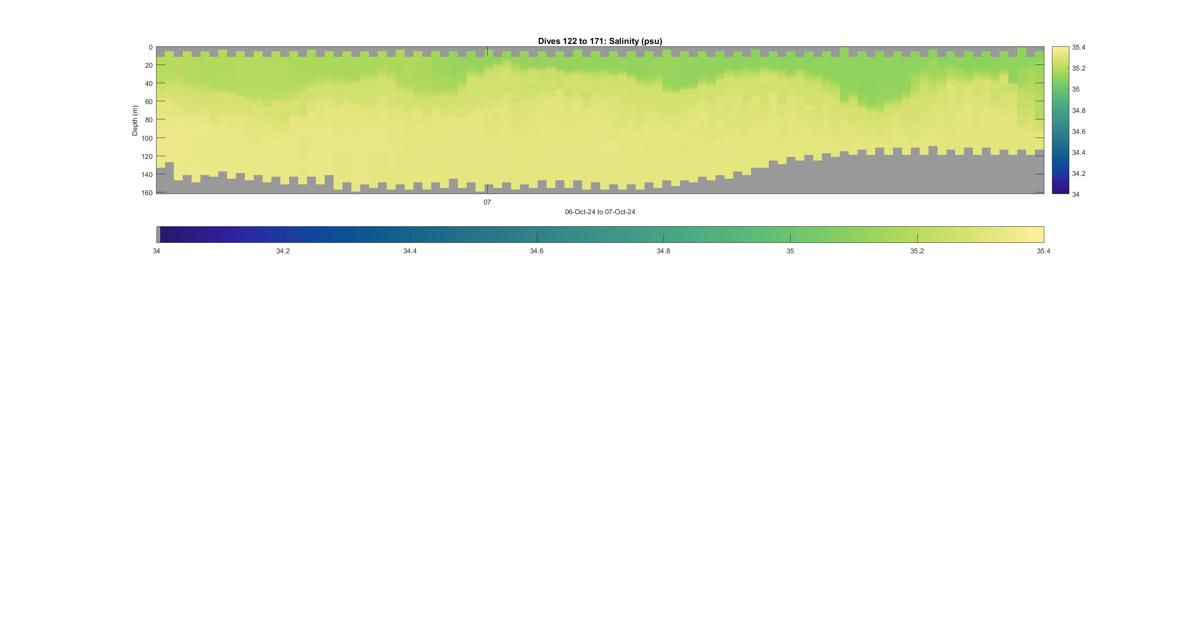Click inside the salinity section plot area
This screenshot has width=1200, height=622.
600,120
